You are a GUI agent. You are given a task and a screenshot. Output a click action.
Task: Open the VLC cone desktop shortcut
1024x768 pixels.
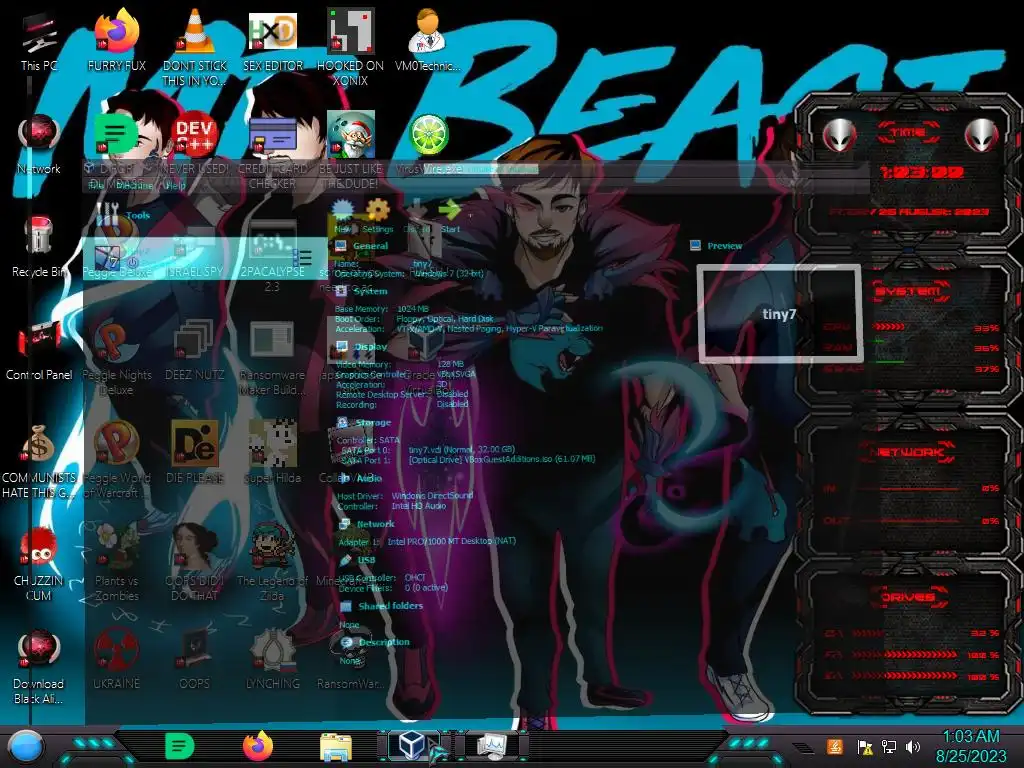pos(195,46)
